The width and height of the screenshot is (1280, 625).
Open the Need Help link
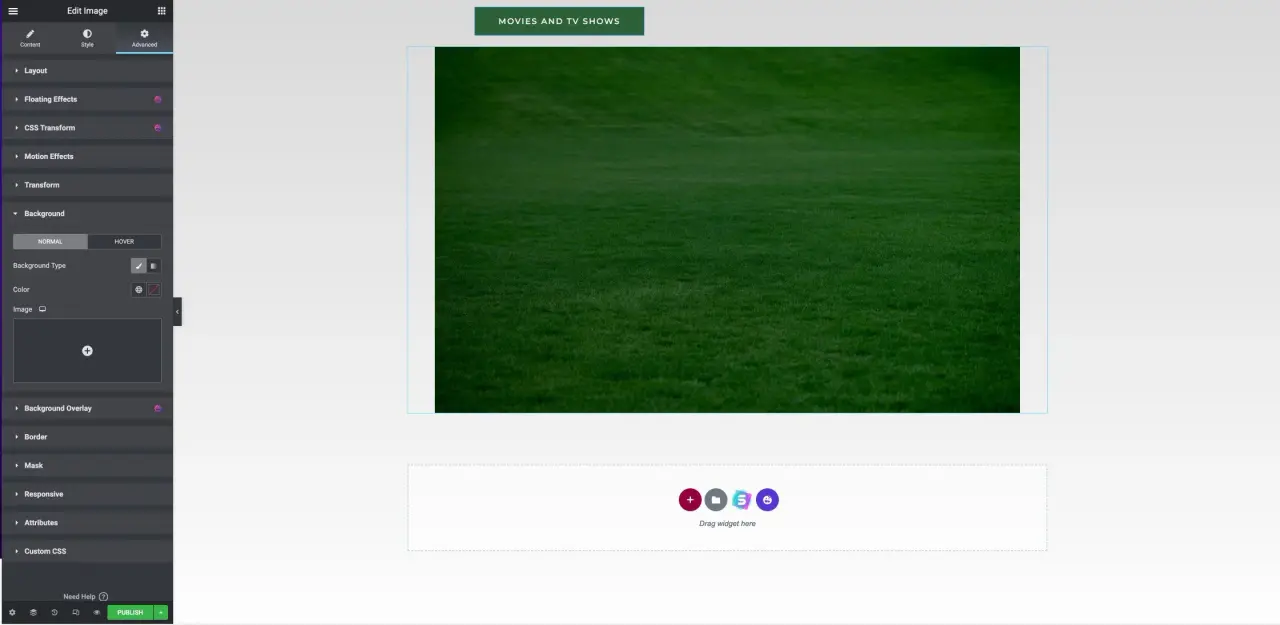(85, 597)
